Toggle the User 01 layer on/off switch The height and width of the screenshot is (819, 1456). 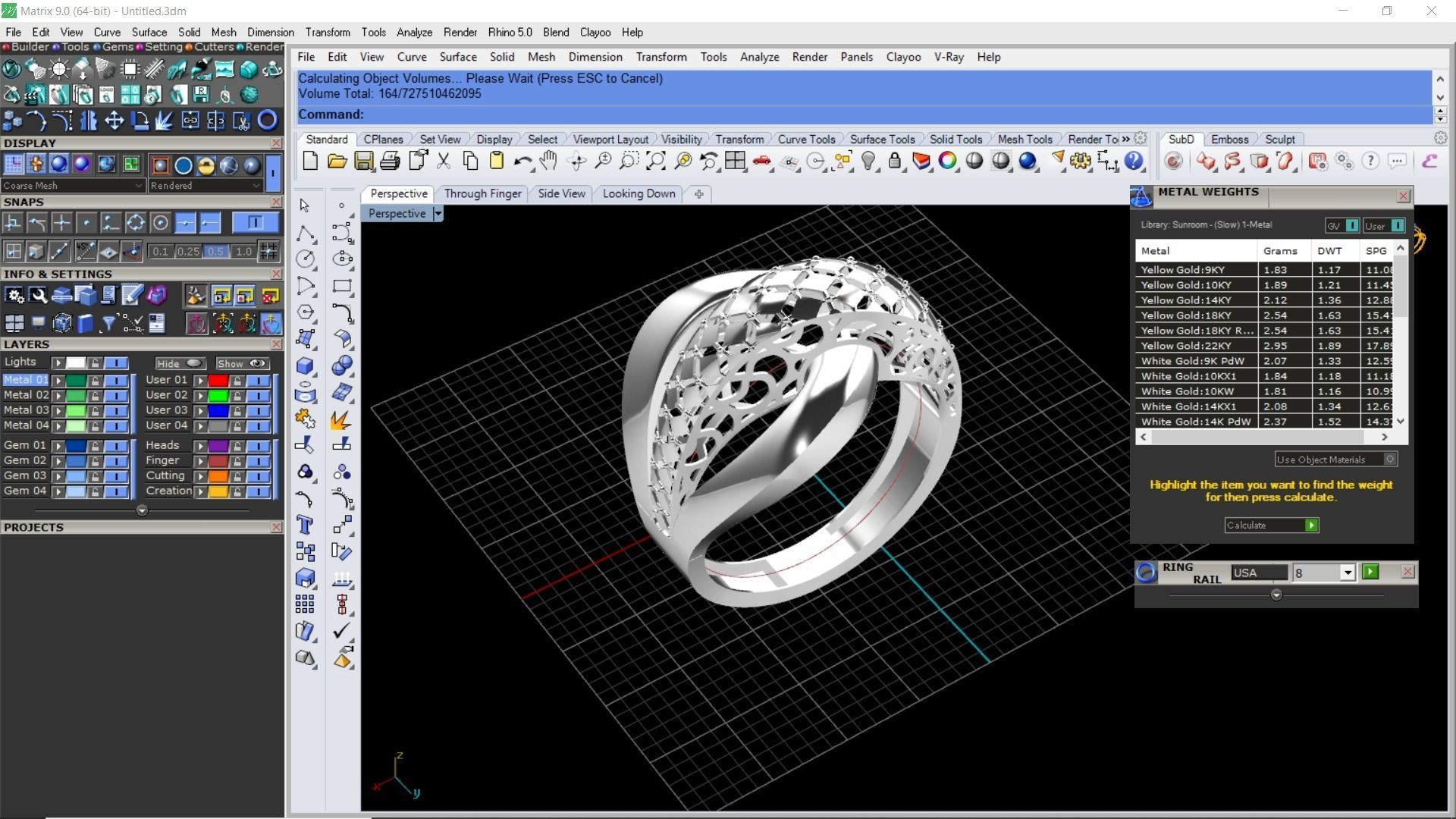coord(258,380)
